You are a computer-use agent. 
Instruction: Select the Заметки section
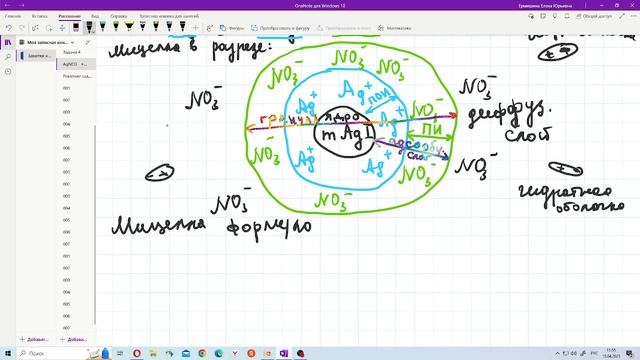[36, 56]
